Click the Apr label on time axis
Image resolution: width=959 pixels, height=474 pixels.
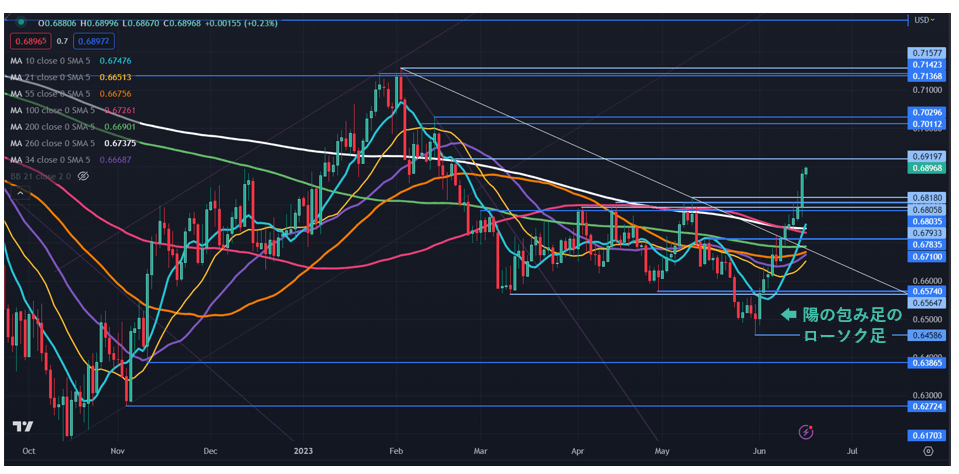(x=577, y=451)
